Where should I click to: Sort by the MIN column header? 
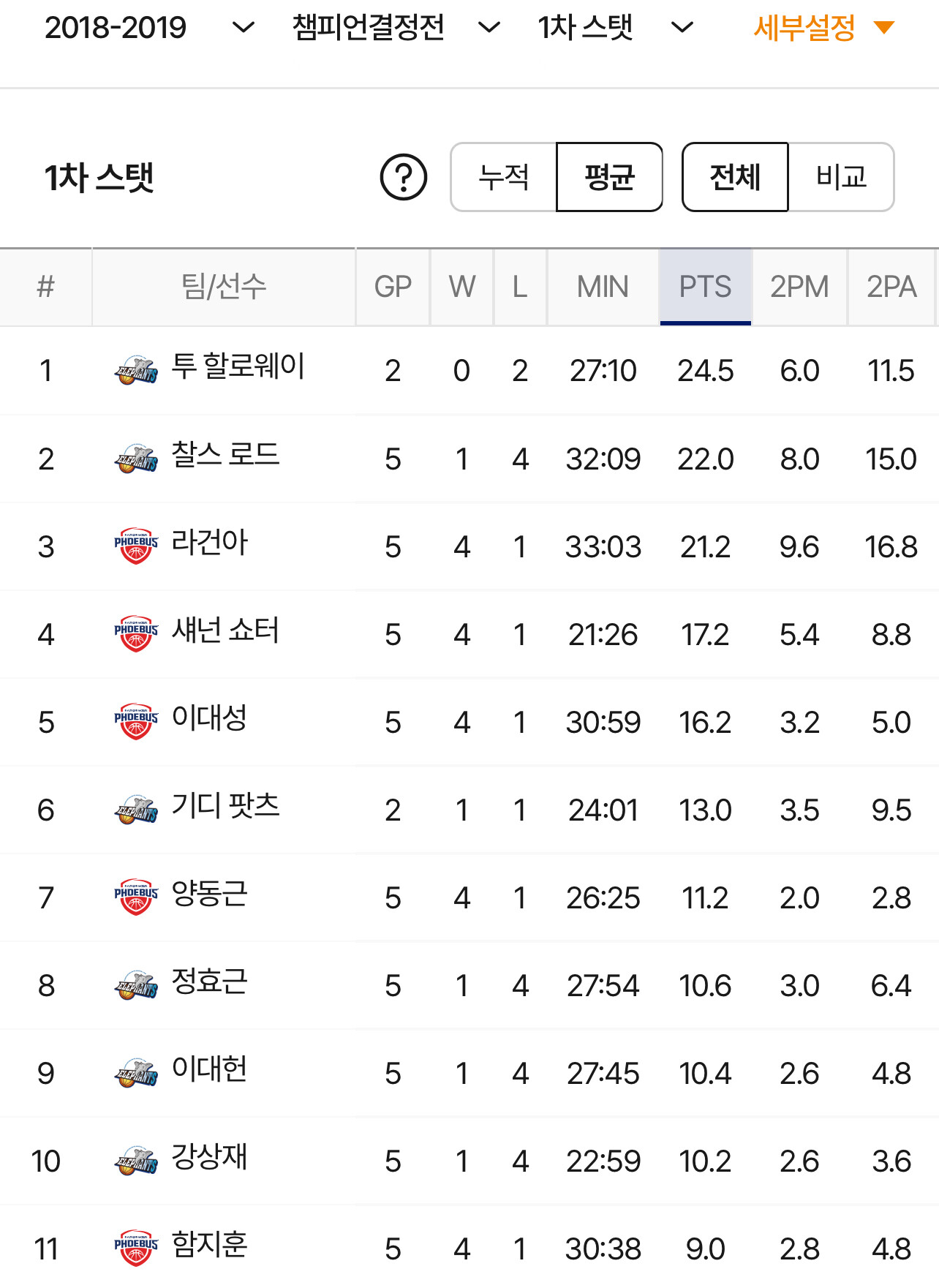(x=603, y=287)
